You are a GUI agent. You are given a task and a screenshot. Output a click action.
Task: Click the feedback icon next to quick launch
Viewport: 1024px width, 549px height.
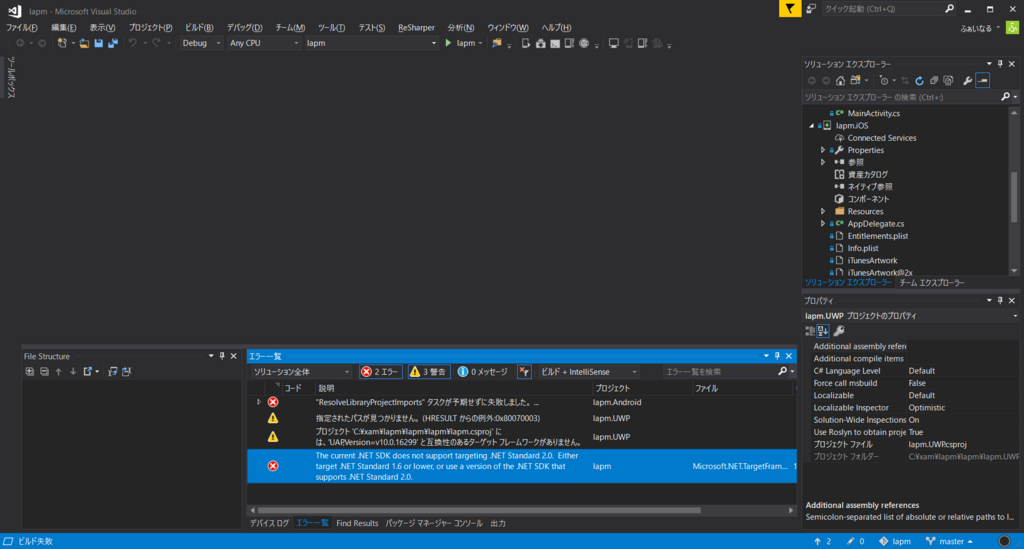click(x=811, y=8)
